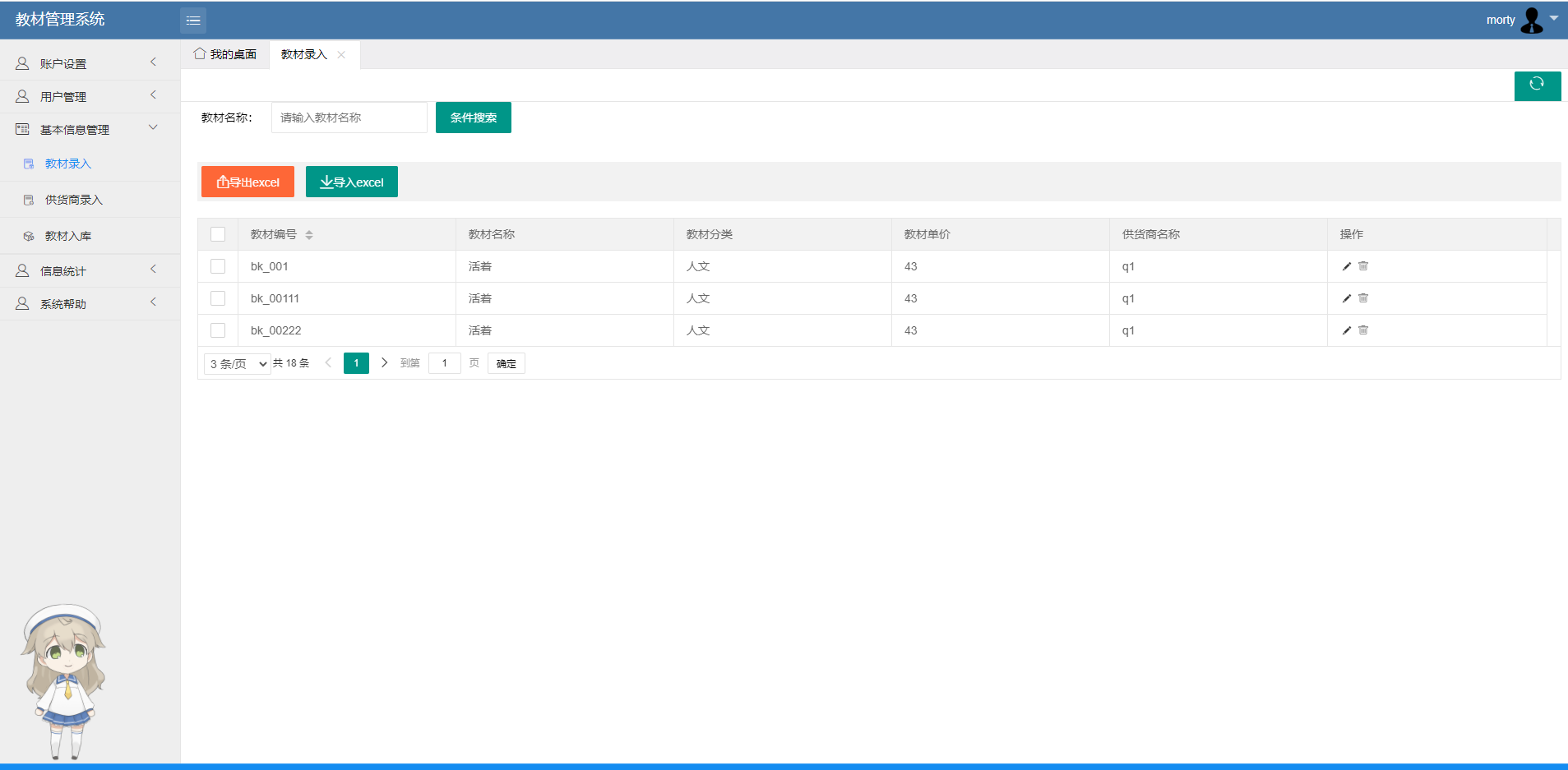Click the 条件搜索 button
This screenshot has width=1568, height=770.
(474, 118)
